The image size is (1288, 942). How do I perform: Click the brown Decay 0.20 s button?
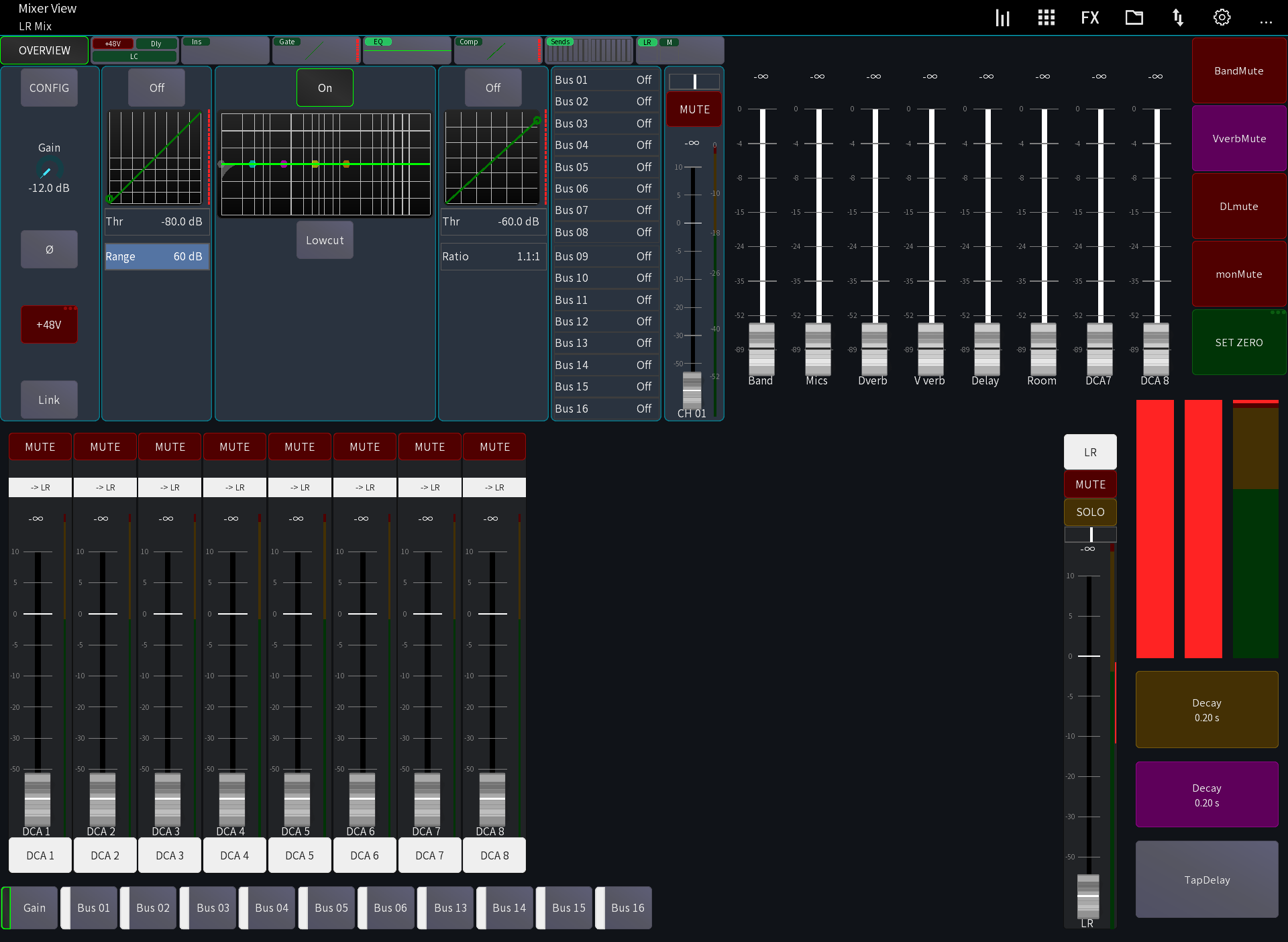1207,710
